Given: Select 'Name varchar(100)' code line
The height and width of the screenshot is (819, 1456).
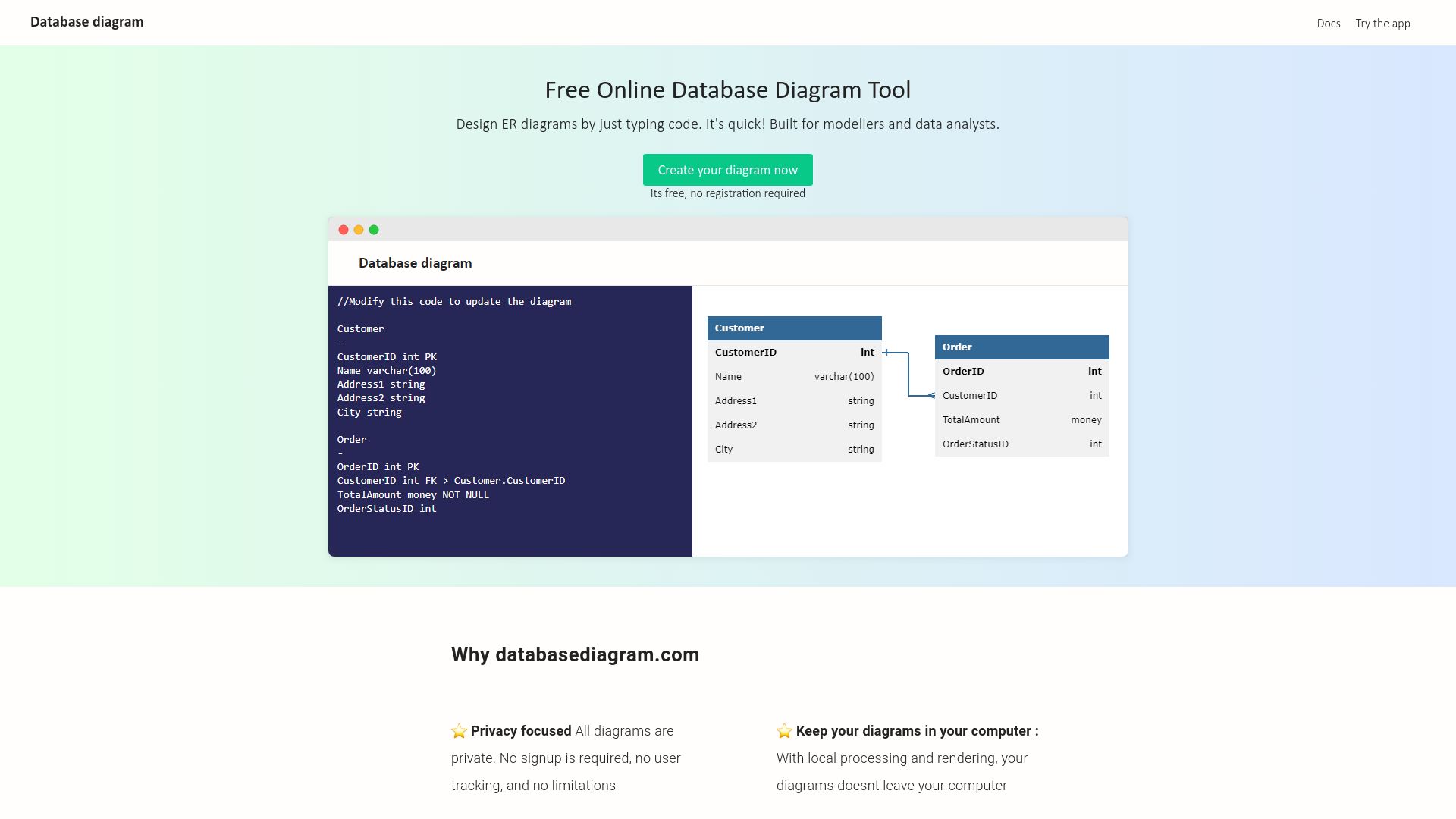Looking at the screenshot, I should (387, 371).
